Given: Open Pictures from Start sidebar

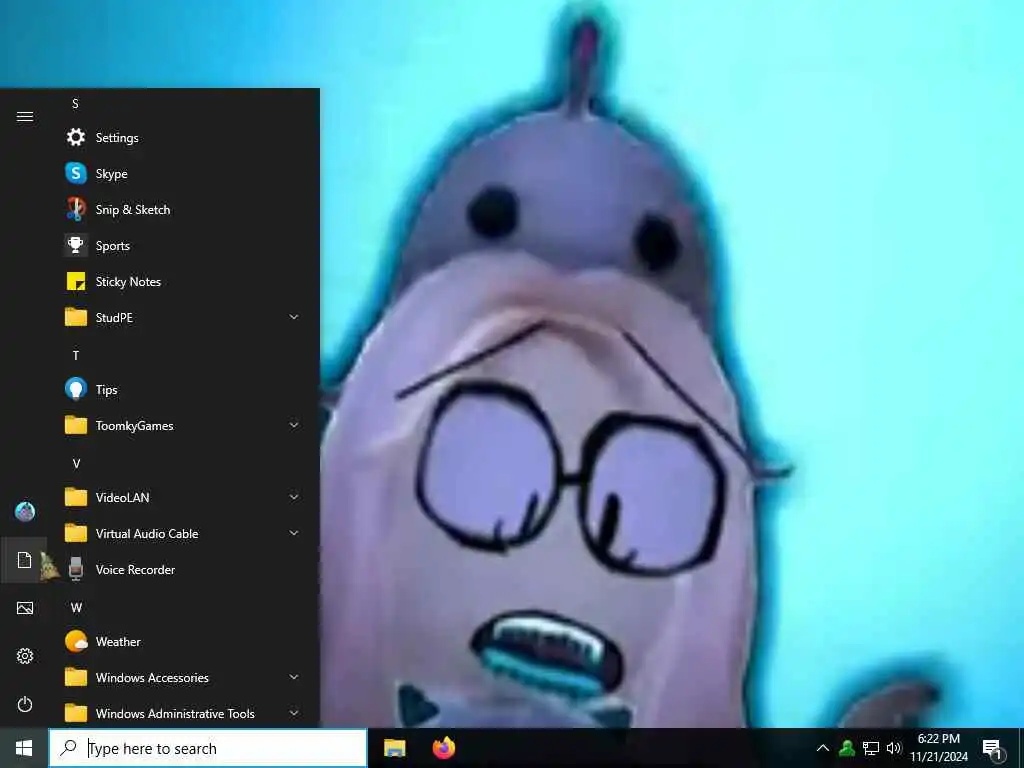Looking at the screenshot, I should coord(25,608).
